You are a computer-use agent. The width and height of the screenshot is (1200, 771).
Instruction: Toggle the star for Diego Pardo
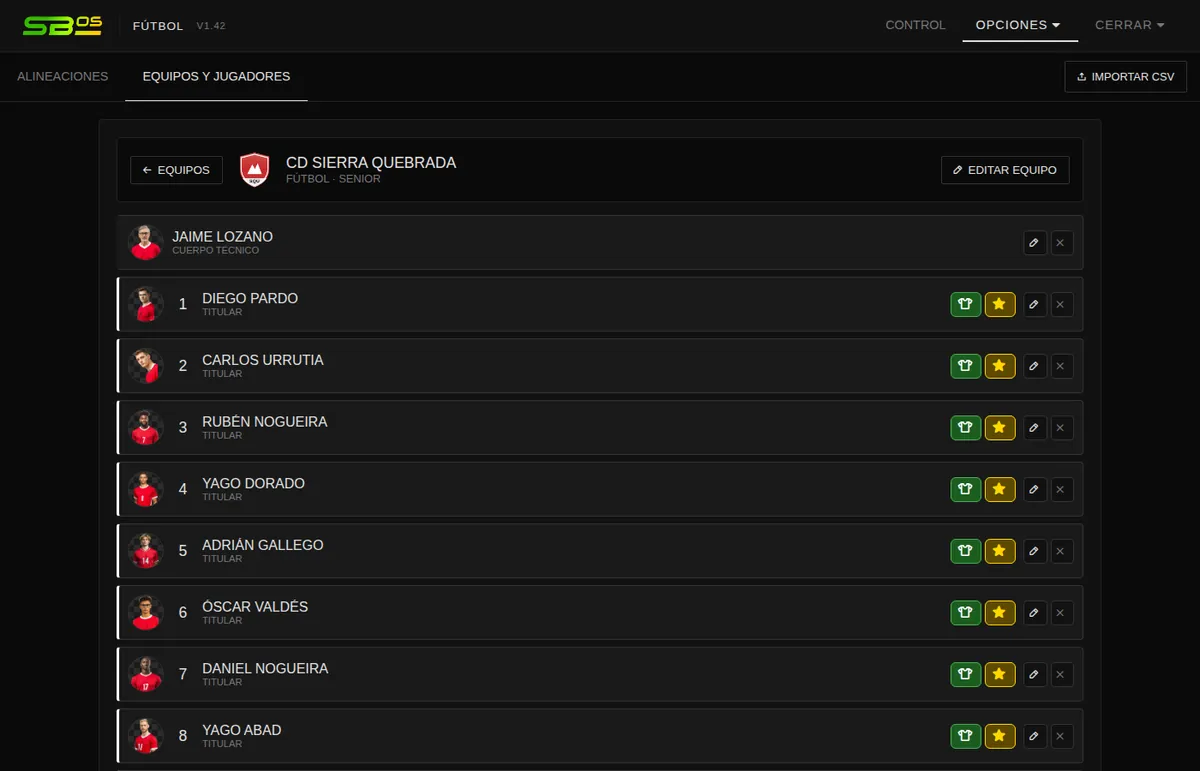click(x=1000, y=305)
